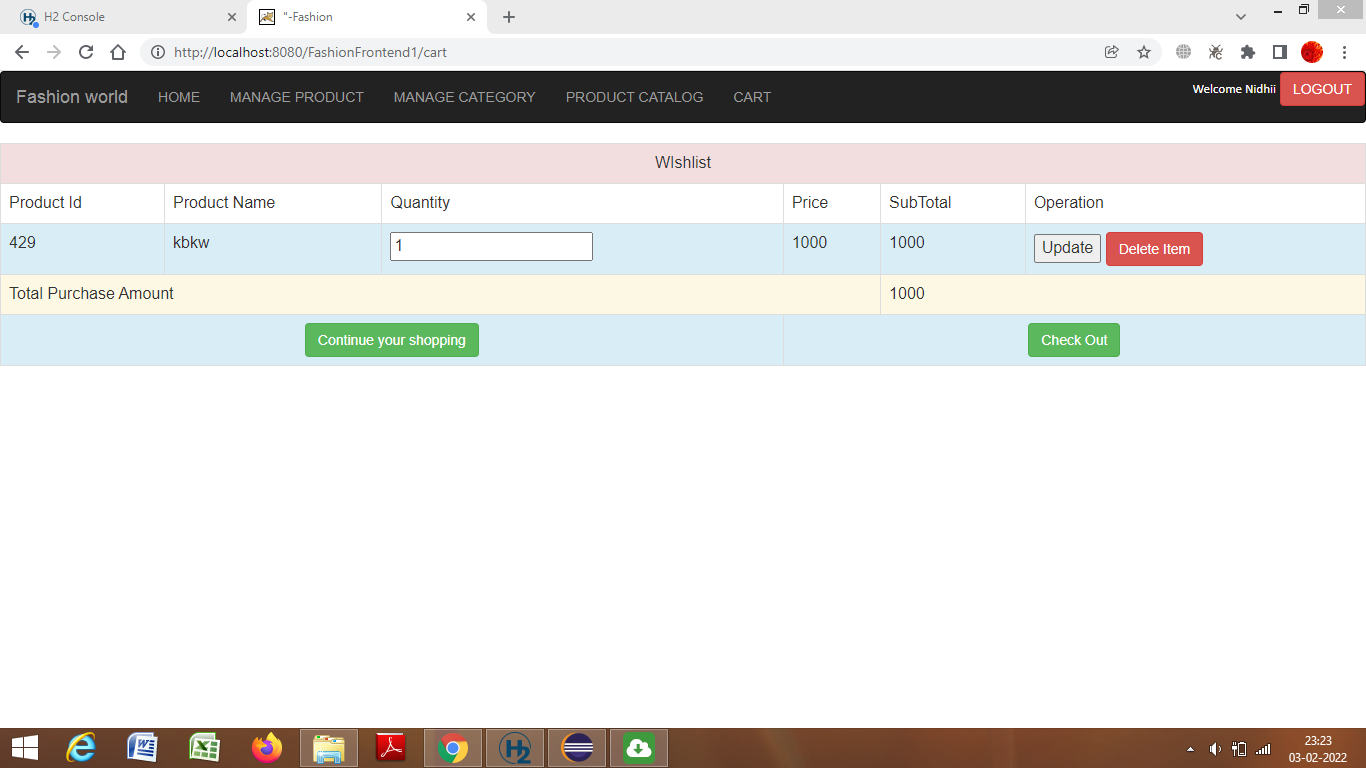Delete the kbkw item from cart
Image resolution: width=1366 pixels, height=768 pixels.
[1154, 248]
